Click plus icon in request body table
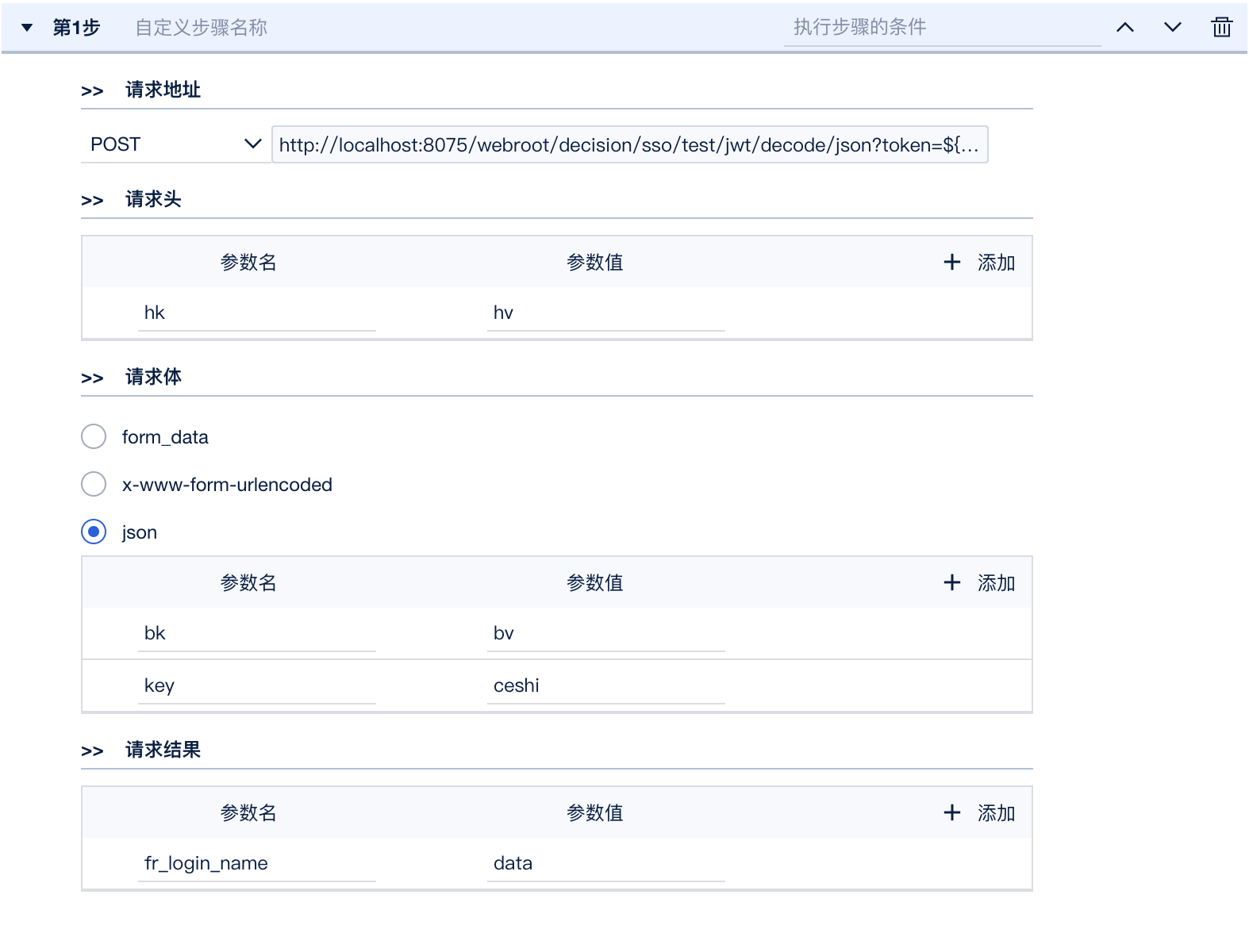Image resolution: width=1249 pixels, height=952 pixels. [x=951, y=583]
